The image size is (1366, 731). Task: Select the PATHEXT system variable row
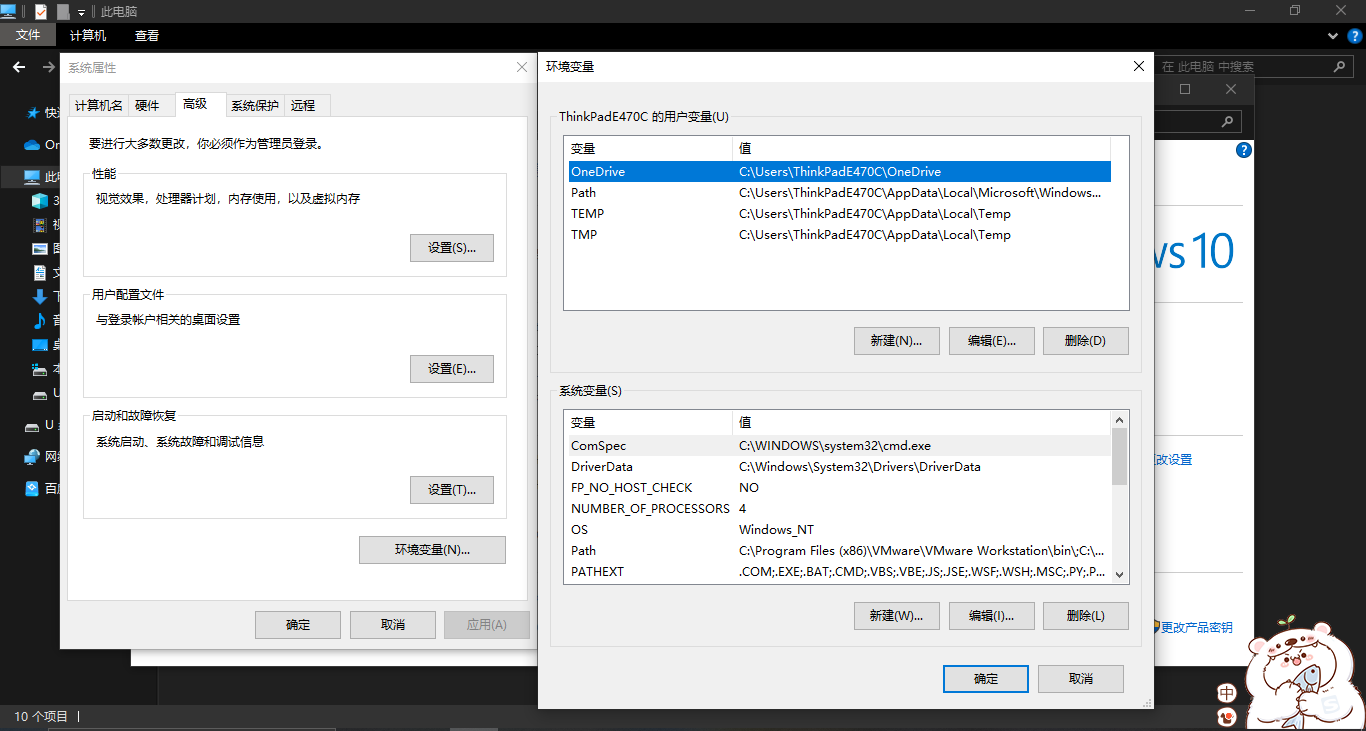840,571
